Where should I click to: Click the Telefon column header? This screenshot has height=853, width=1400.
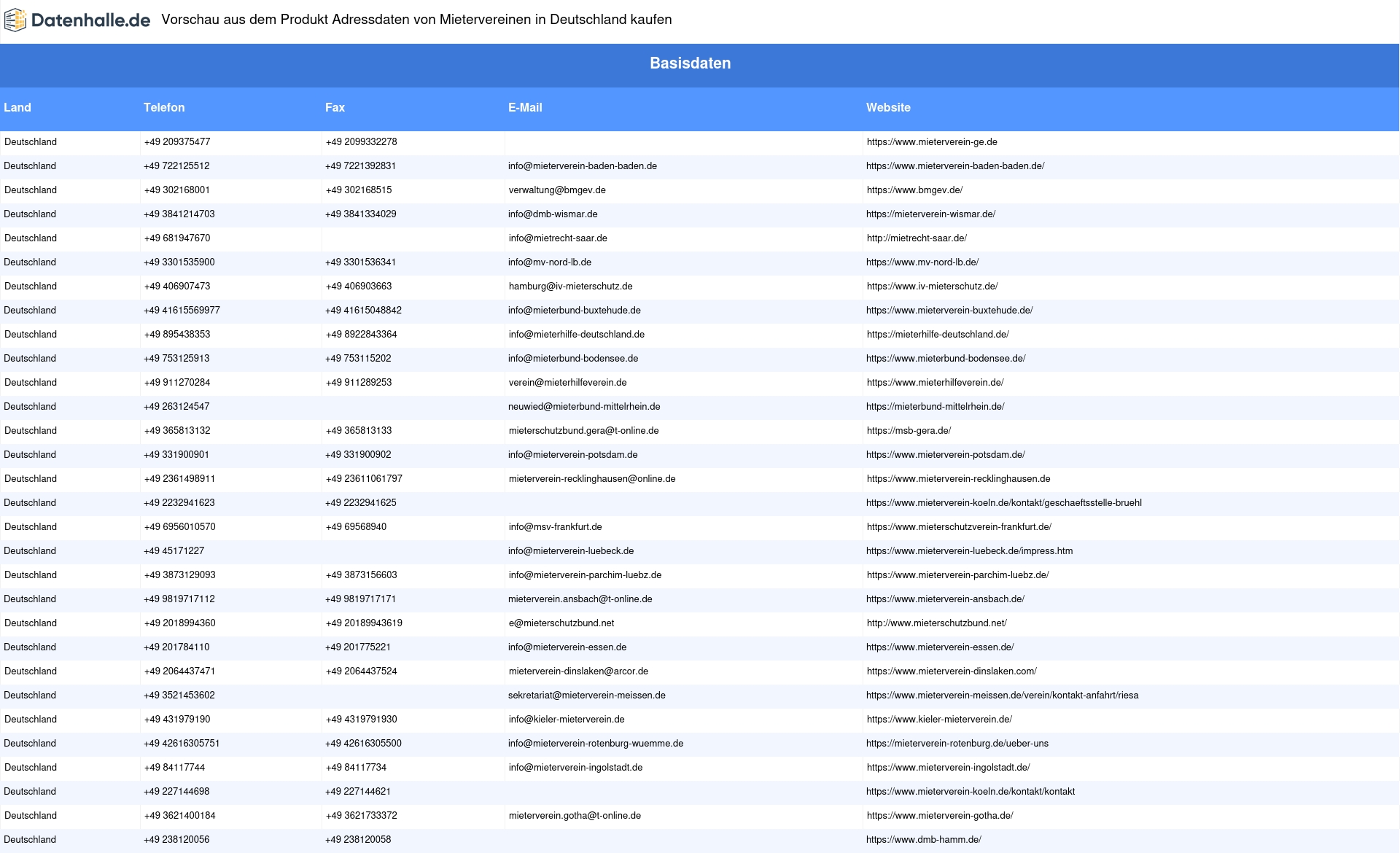(164, 107)
